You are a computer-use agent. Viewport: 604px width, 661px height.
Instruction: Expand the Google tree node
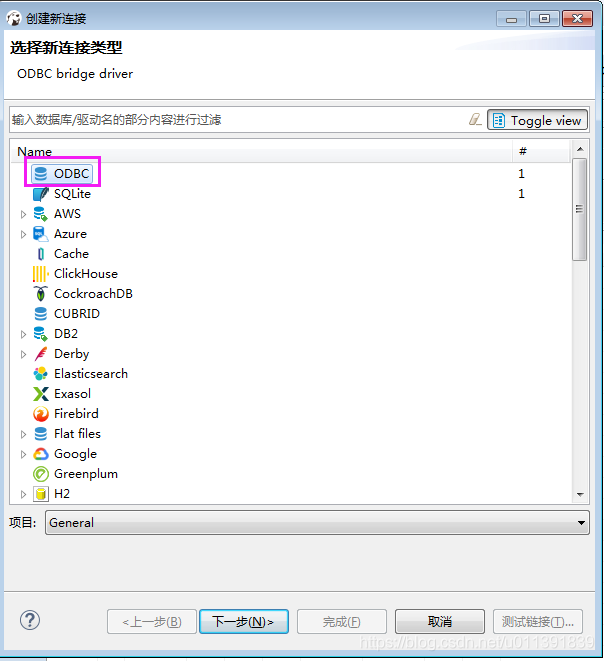[23, 454]
